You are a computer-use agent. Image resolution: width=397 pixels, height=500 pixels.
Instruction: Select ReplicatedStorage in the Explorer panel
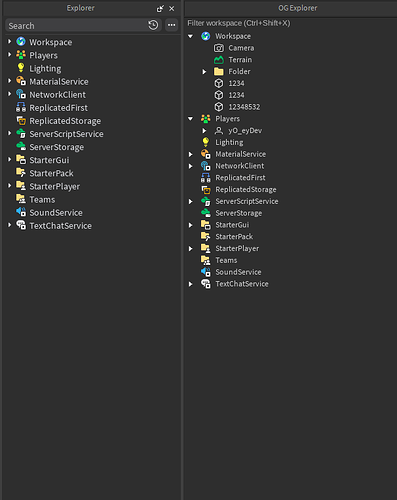65,121
